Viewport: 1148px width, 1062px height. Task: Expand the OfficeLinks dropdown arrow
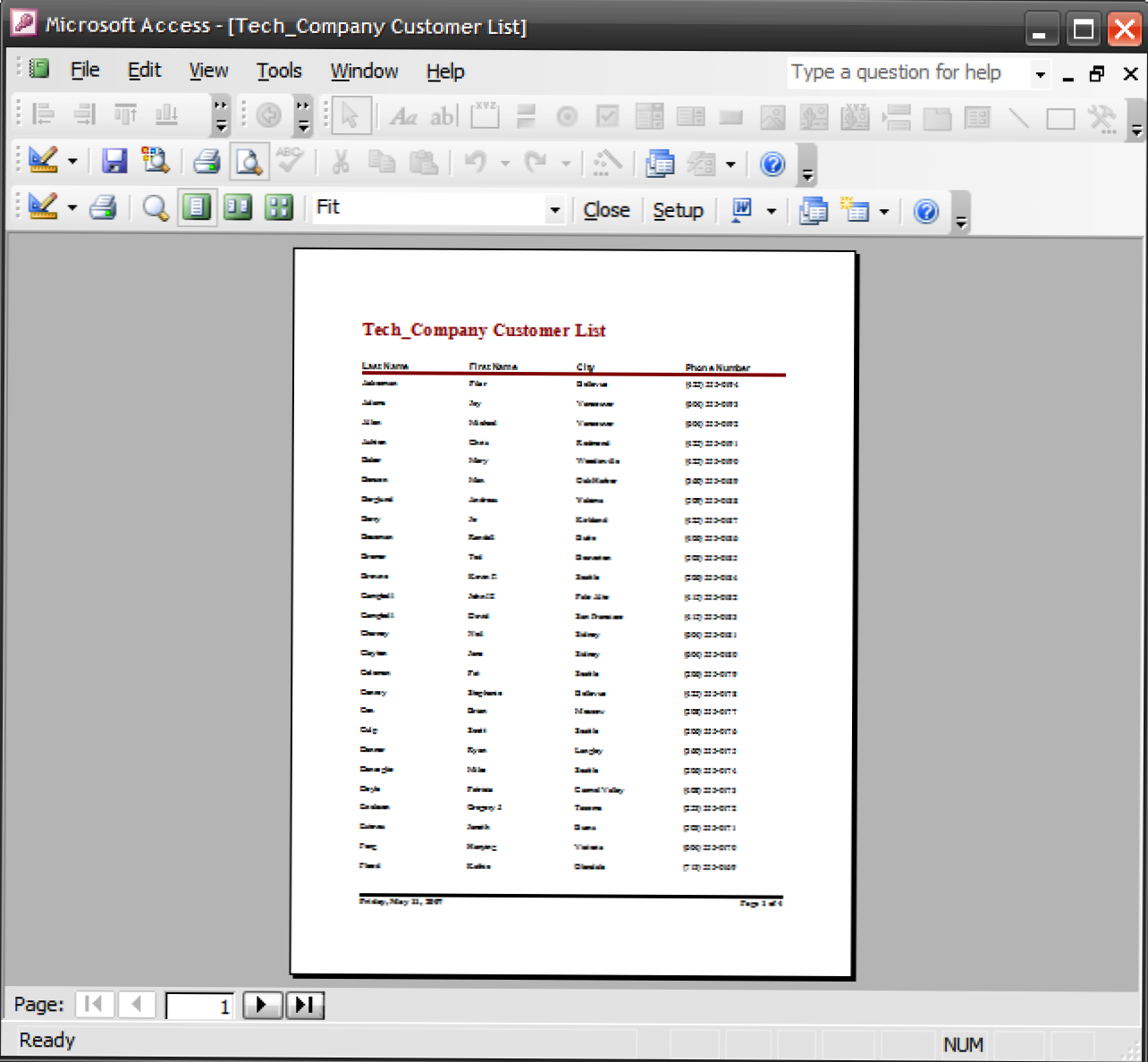[771, 211]
